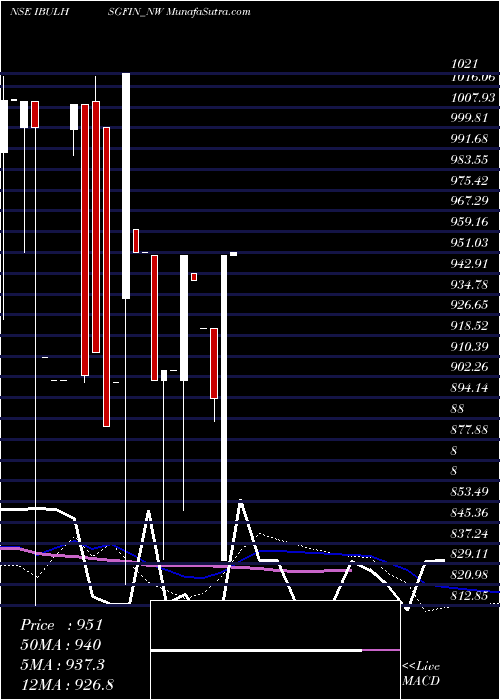Click the 967.29 axis value
This screenshot has height=700, width=500.
click(x=469, y=201)
